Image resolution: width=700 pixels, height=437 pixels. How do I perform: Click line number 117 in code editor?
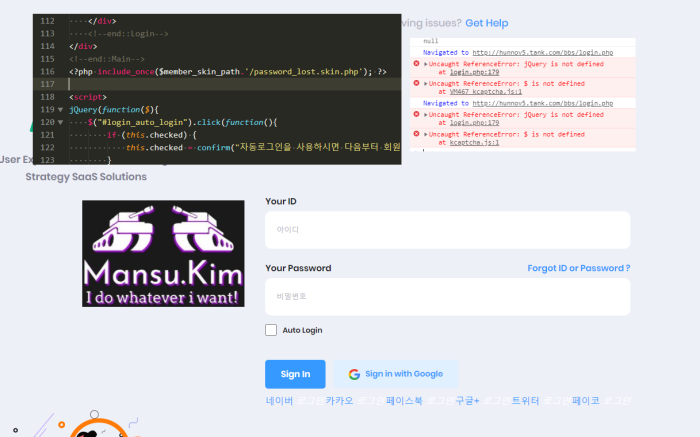click(x=47, y=84)
